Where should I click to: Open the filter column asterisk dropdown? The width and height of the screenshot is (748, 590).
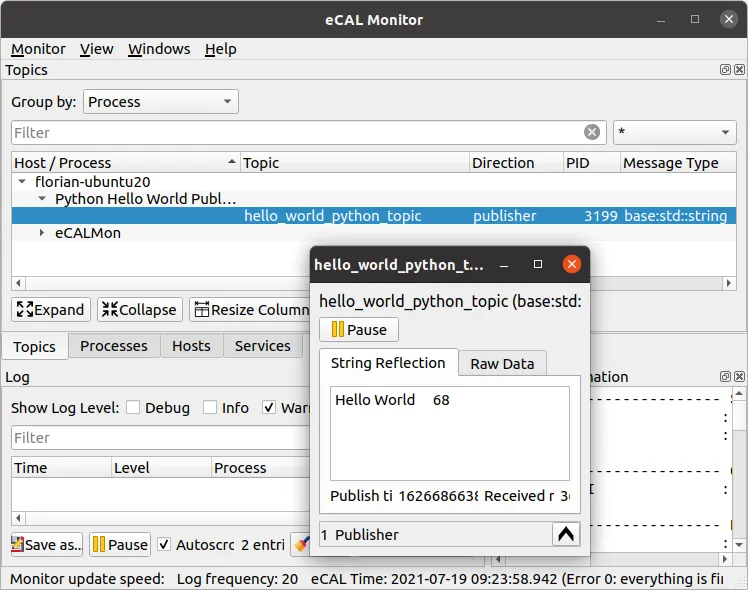(x=674, y=132)
